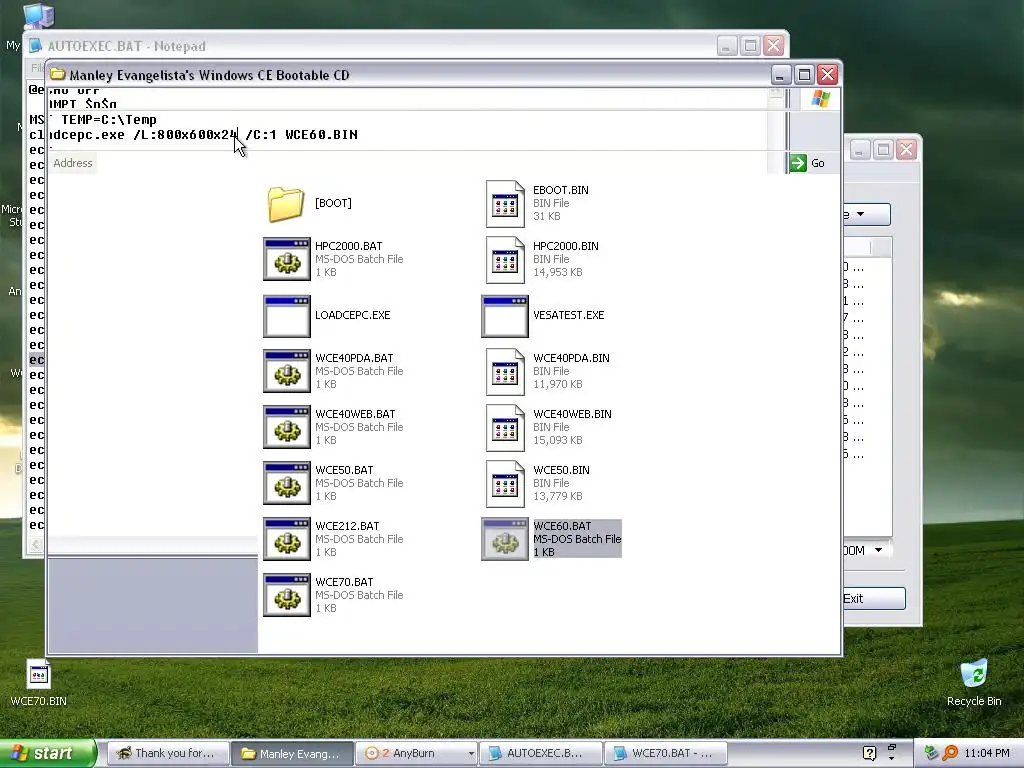Select the WCE40PDA.BAT batch file icon
This screenshot has height=768, width=1024.
286,372
